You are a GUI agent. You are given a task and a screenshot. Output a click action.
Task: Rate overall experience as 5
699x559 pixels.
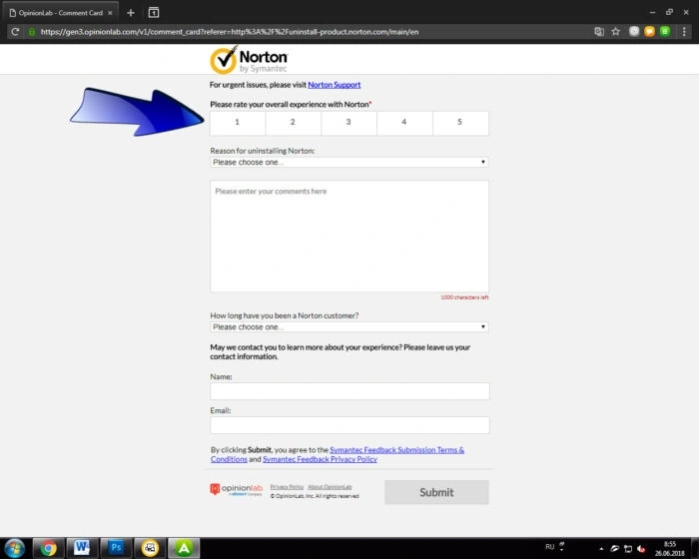click(x=460, y=123)
